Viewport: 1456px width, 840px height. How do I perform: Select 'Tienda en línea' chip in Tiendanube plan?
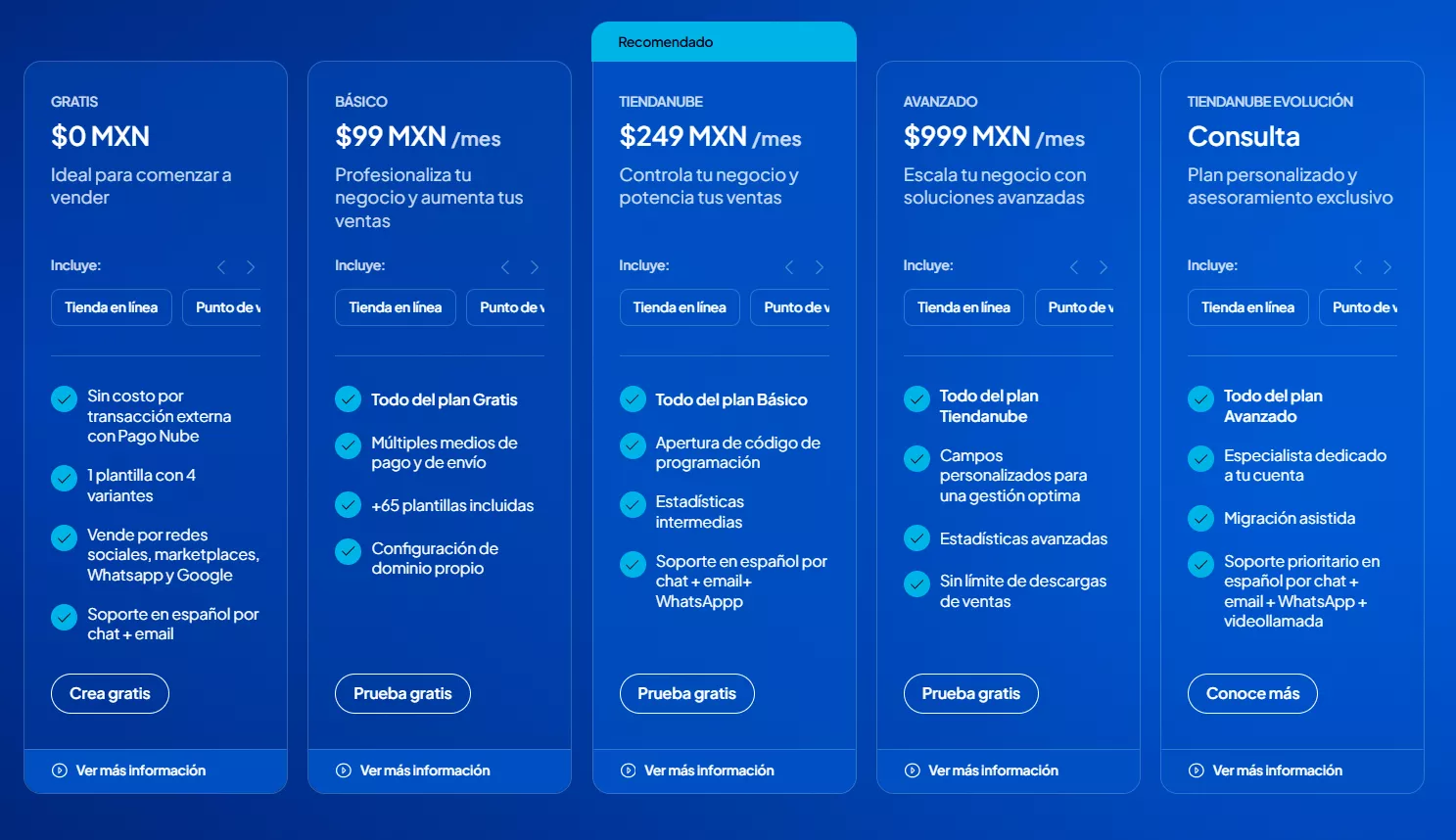(x=680, y=307)
